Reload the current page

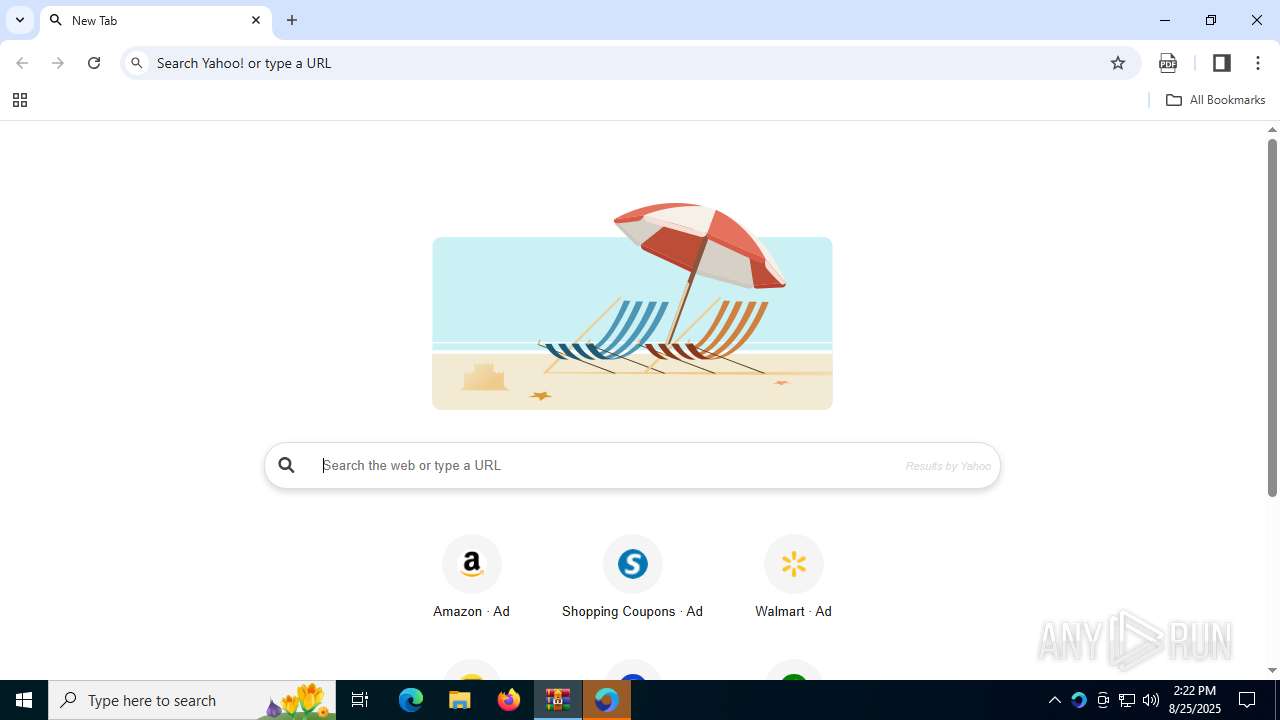click(x=94, y=63)
